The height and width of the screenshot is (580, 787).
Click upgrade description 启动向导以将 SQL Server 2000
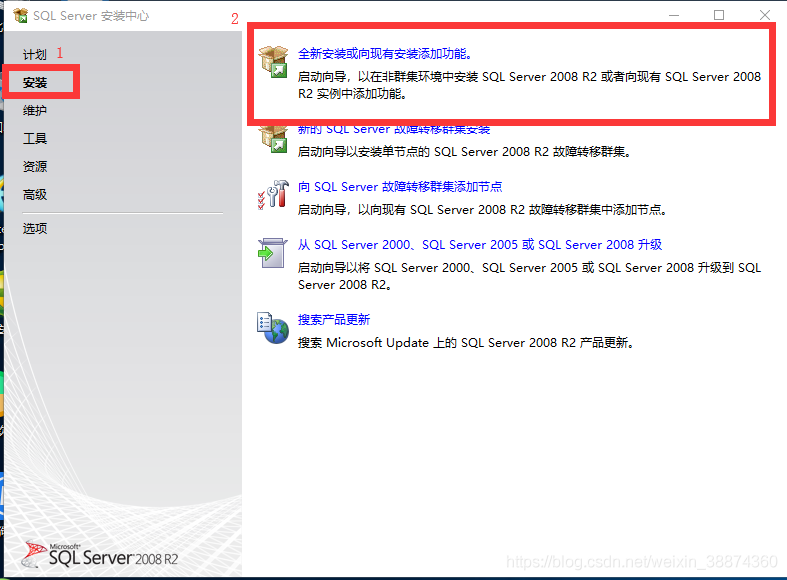click(x=529, y=276)
